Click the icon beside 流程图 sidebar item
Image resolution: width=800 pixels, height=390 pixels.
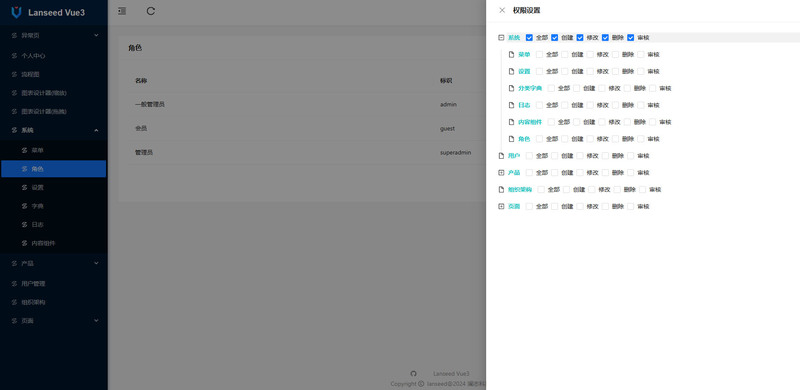pyautogui.click(x=14, y=75)
